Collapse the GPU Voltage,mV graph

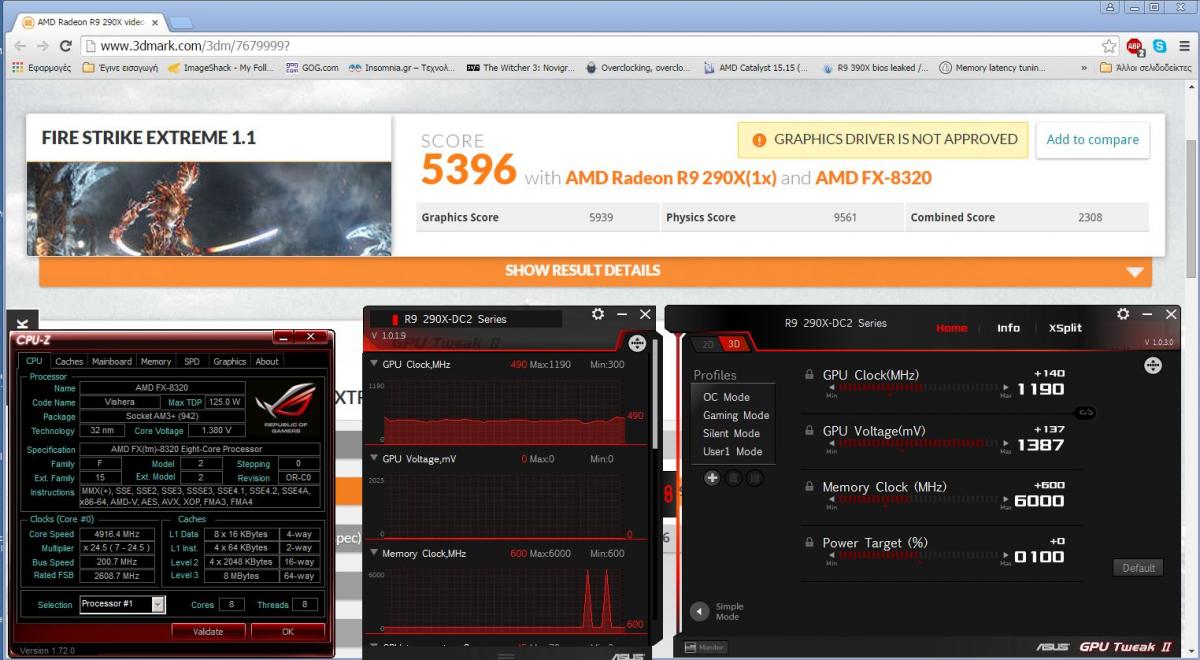pyautogui.click(x=374, y=459)
